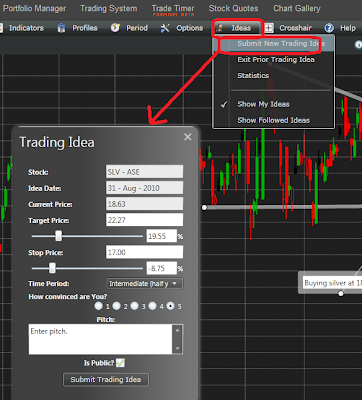362x400 pixels.
Task: Click the Buying silver chart annotation
Action: tap(330, 283)
